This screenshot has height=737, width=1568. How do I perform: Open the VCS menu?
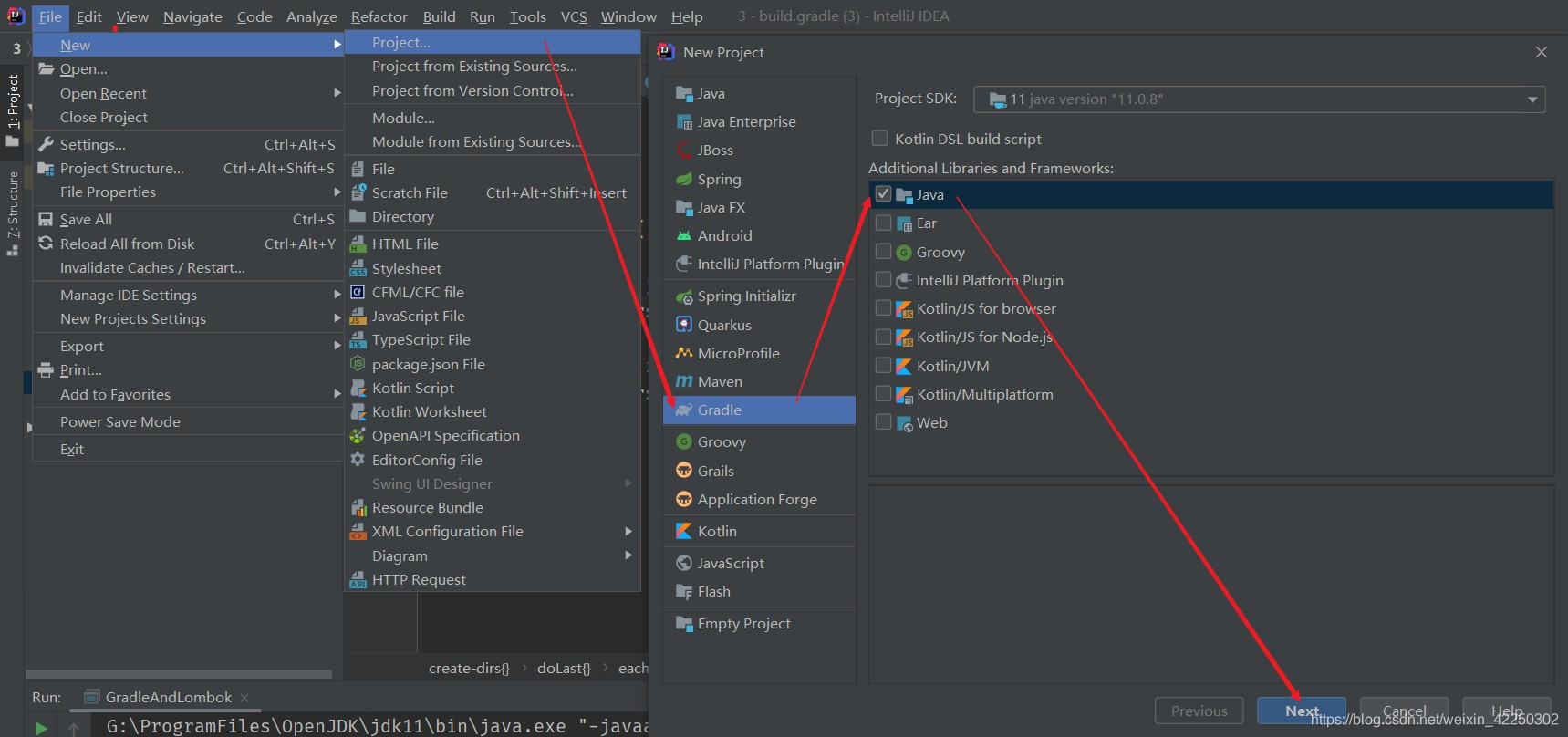point(574,16)
